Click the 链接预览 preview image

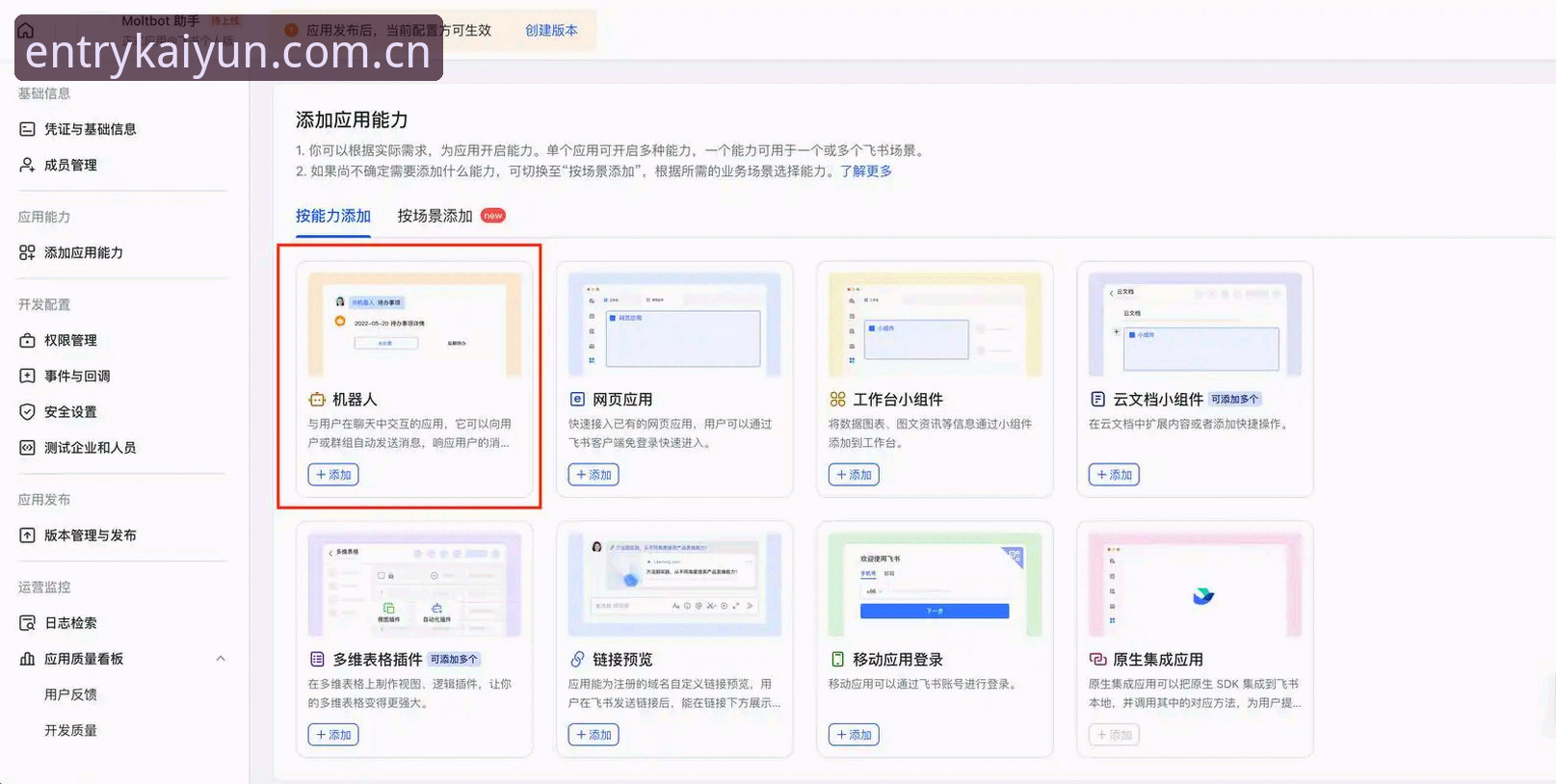click(x=674, y=585)
